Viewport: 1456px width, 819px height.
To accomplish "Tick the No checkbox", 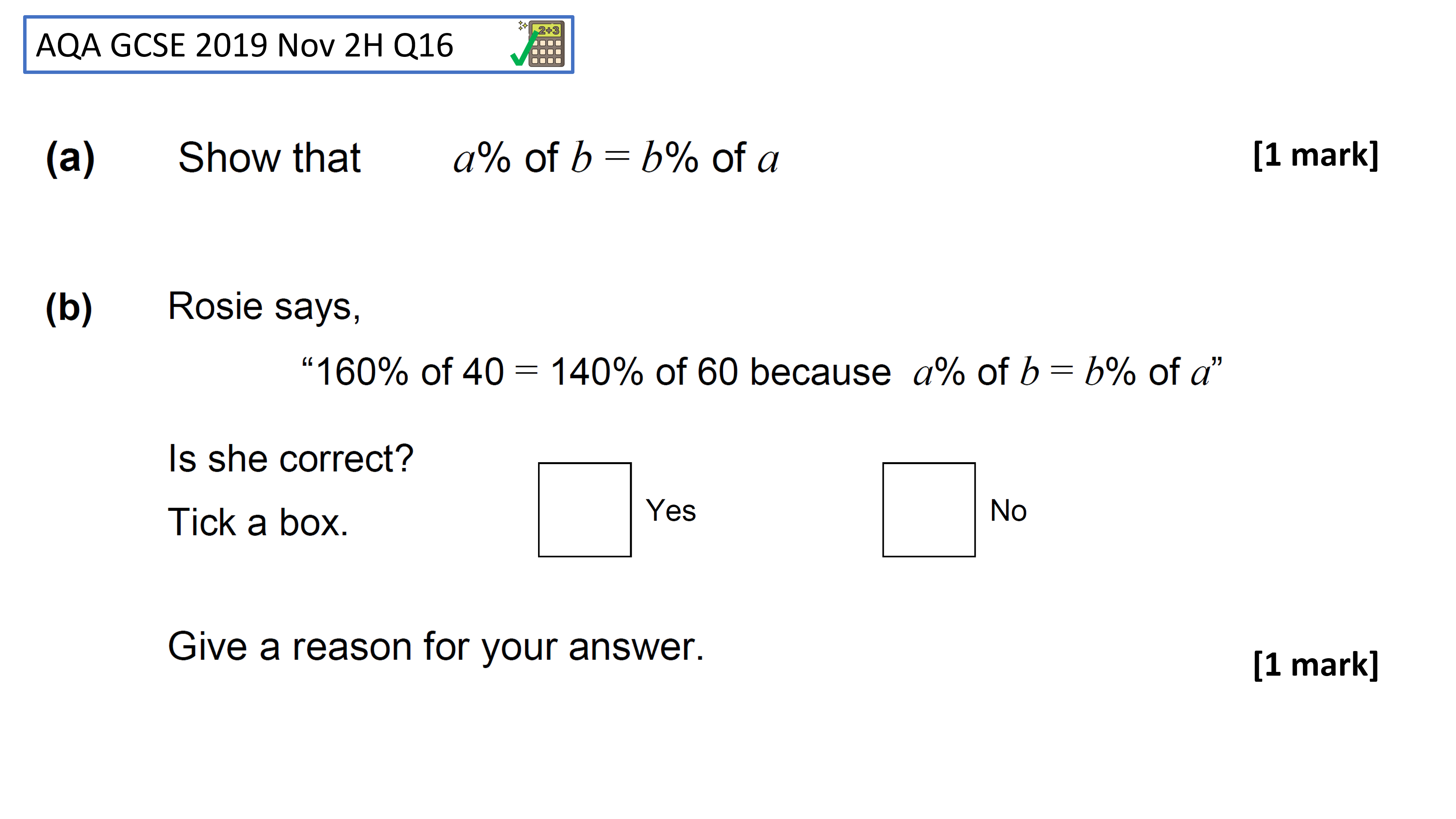I will pos(929,510).
